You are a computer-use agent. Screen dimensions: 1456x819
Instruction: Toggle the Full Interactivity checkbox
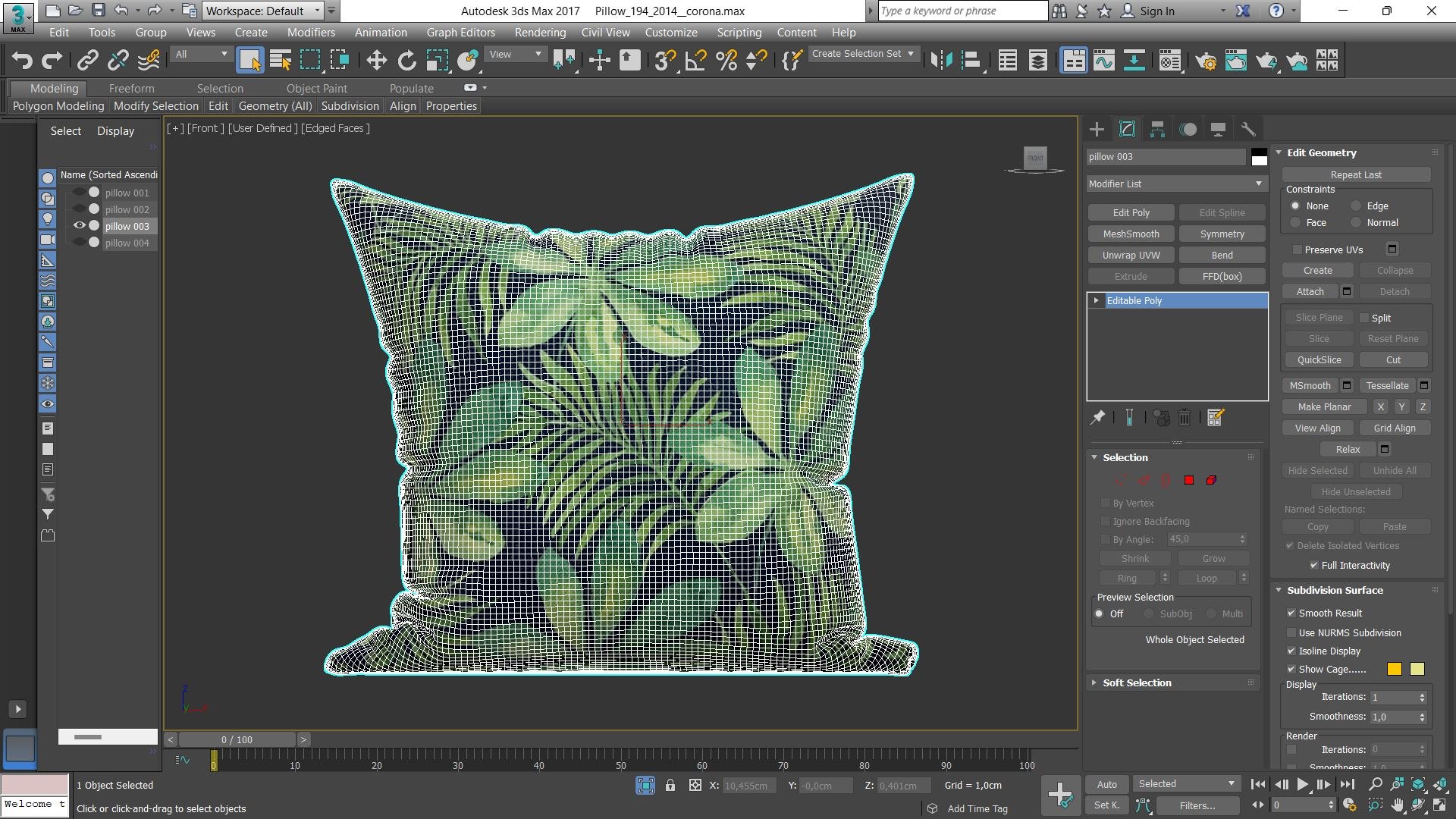1313,565
